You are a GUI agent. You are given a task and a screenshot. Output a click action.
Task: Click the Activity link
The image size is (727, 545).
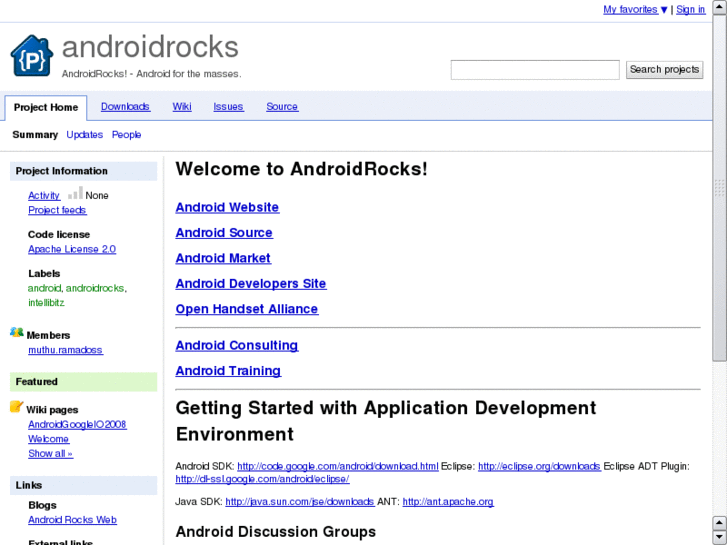[x=44, y=196]
